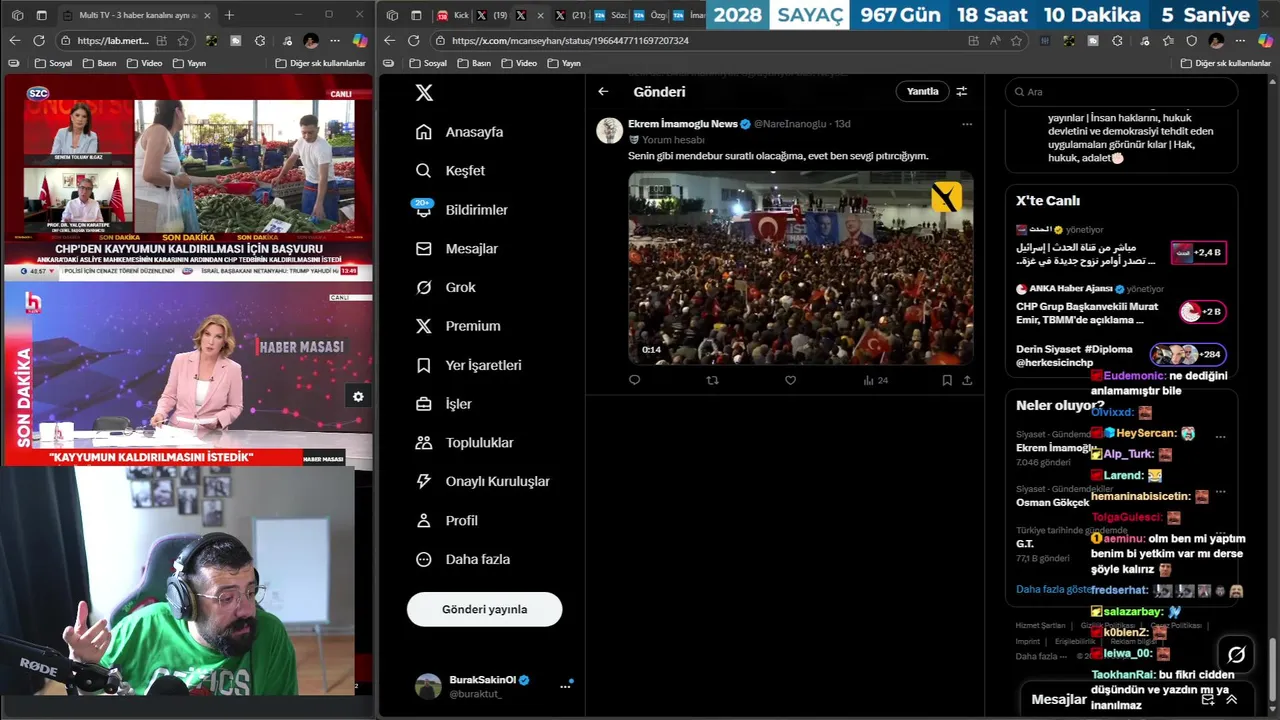Open Derin Siyaset #Diploma live item
Screen dimensions: 1280x720
click(1120, 355)
